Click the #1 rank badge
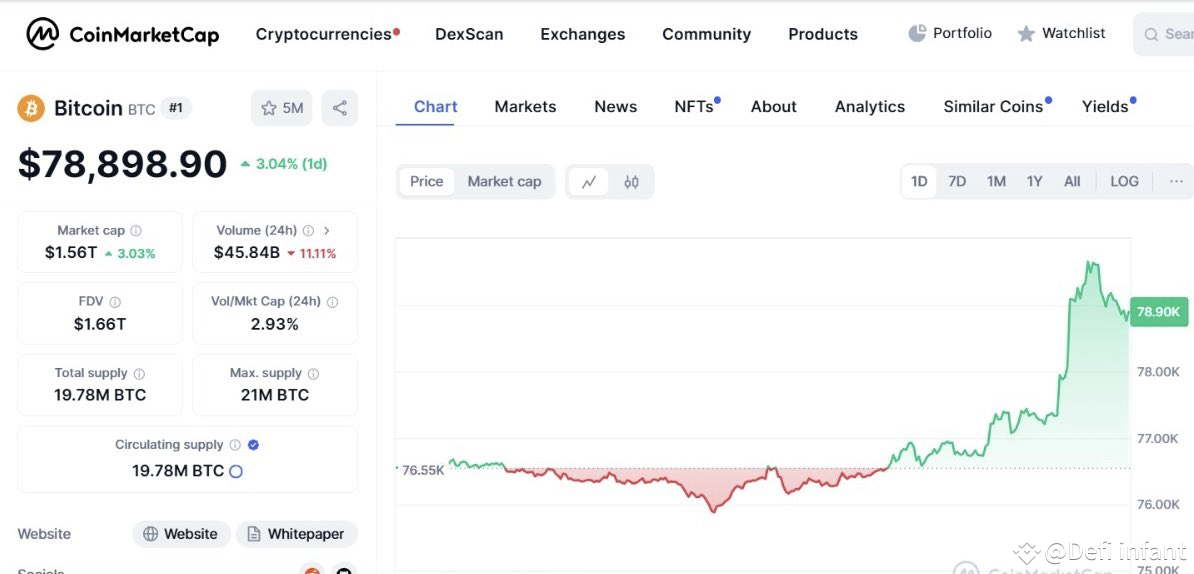Viewport: 1194px width, 574px height. coord(176,108)
